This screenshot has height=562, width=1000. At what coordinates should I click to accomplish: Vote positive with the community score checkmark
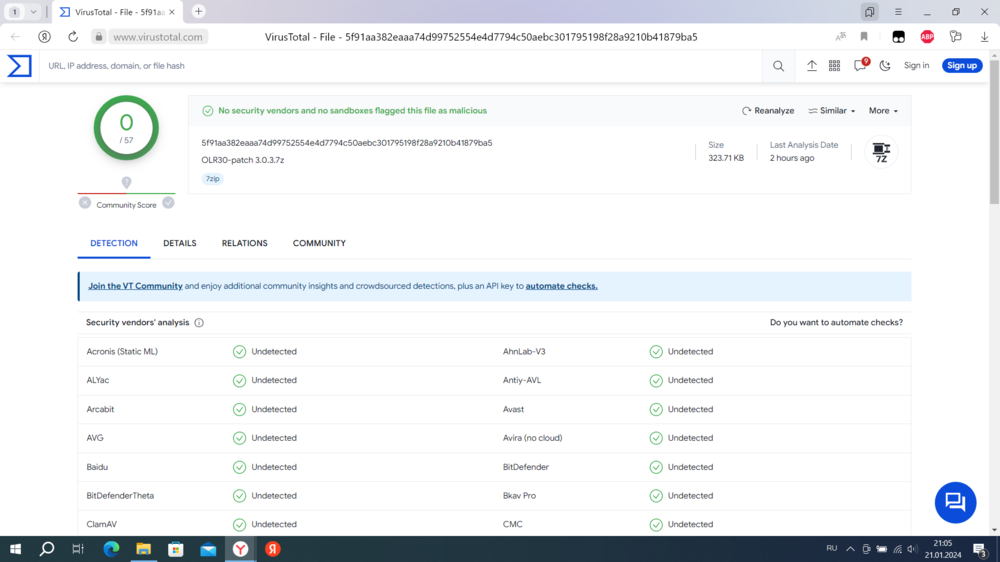click(x=168, y=203)
